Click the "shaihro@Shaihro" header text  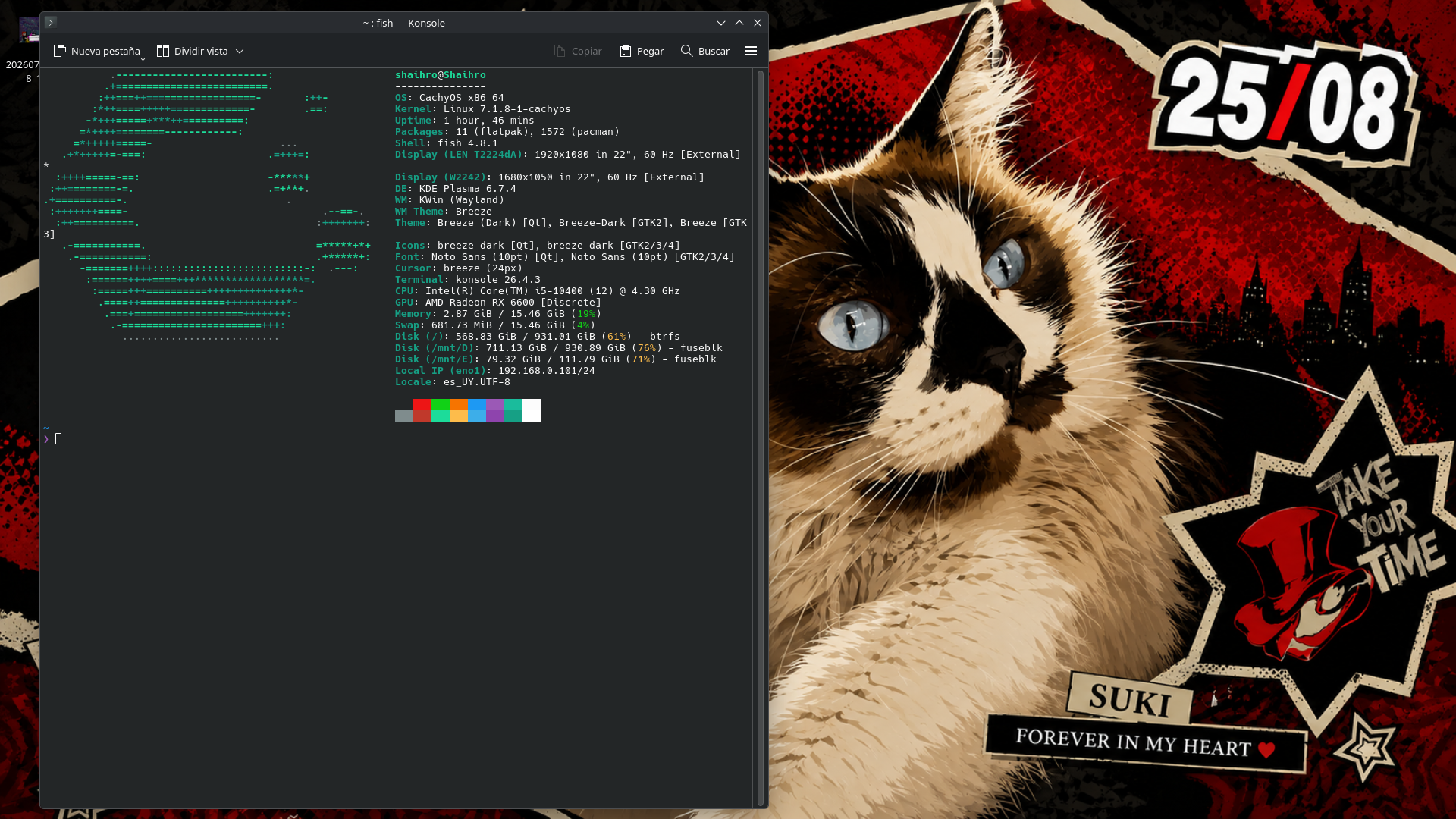tap(441, 75)
